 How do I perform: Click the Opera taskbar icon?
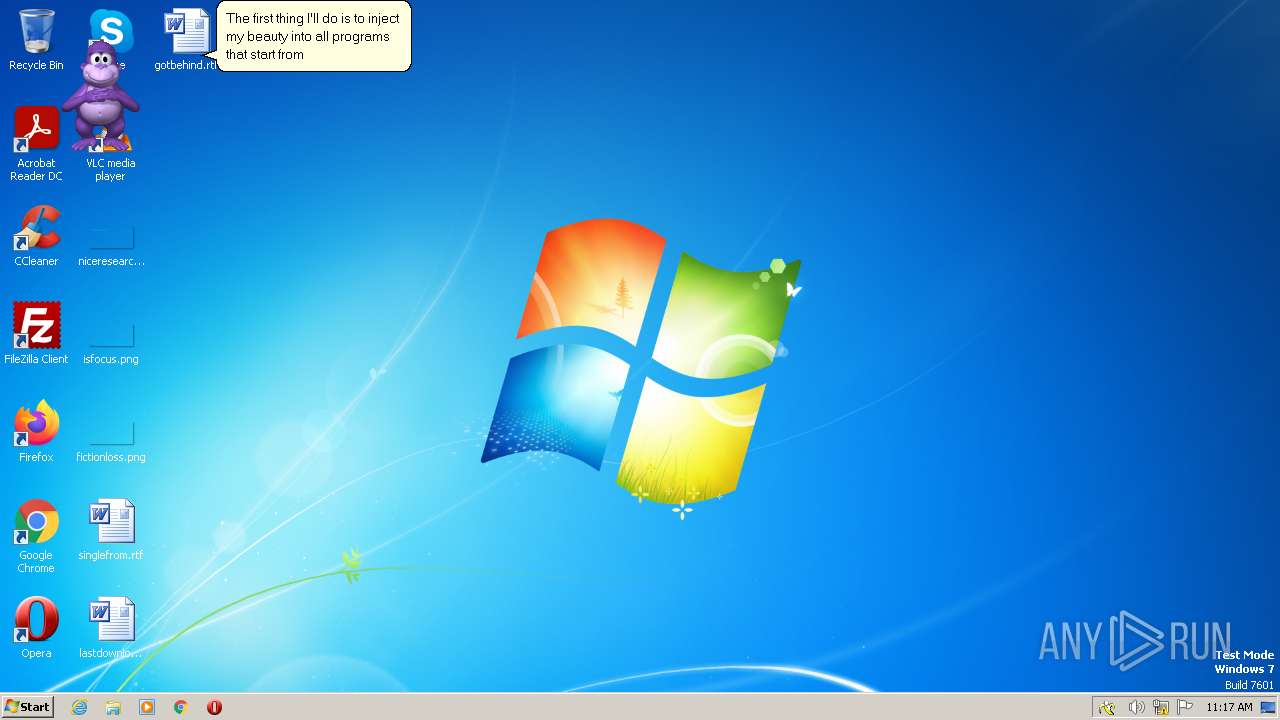[214, 707]
